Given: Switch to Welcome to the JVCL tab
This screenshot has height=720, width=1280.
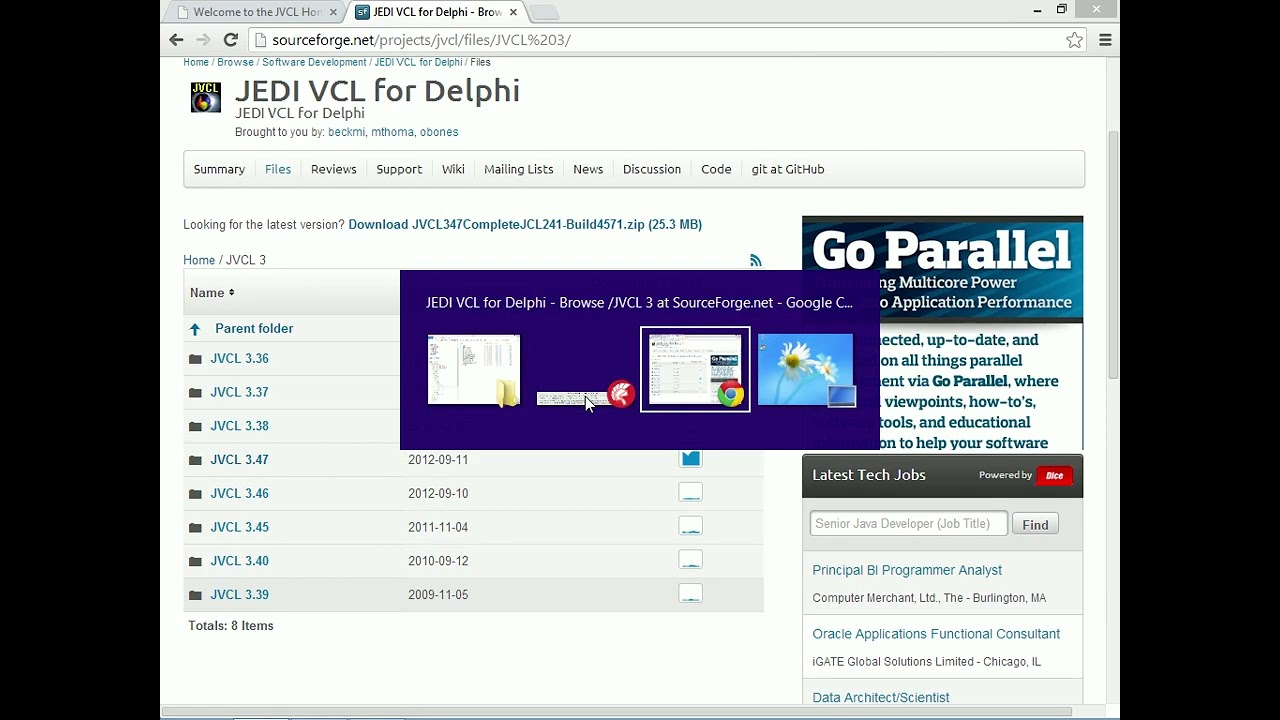Looking at the screenshot, I should pos(257,12).
